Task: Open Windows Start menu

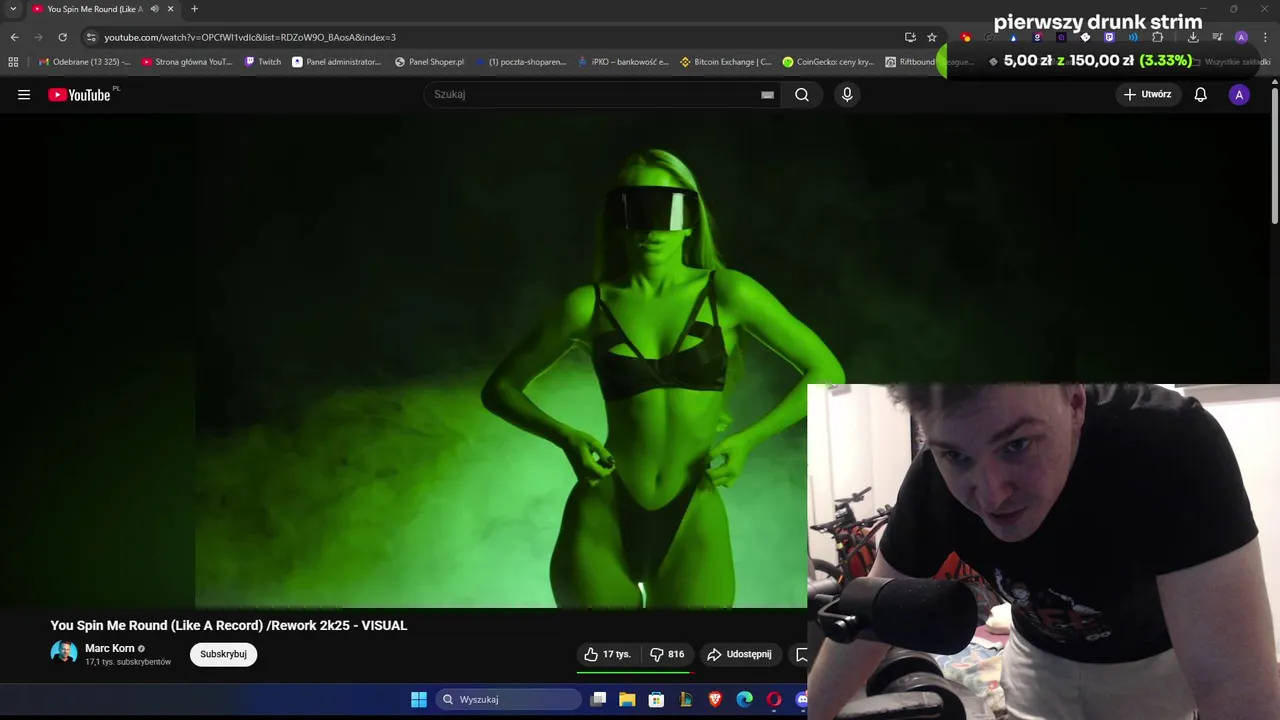Action: pyautogui.click(x=419, y=699)
